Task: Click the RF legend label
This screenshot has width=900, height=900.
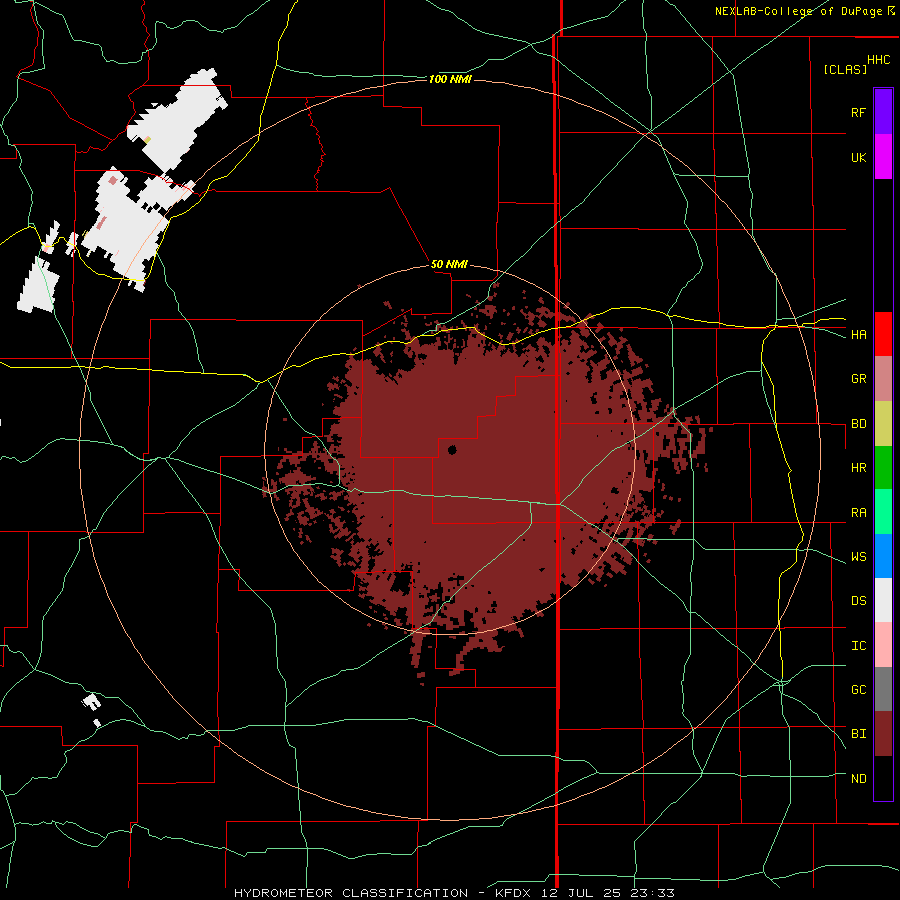Action: (x=858, y=112)
